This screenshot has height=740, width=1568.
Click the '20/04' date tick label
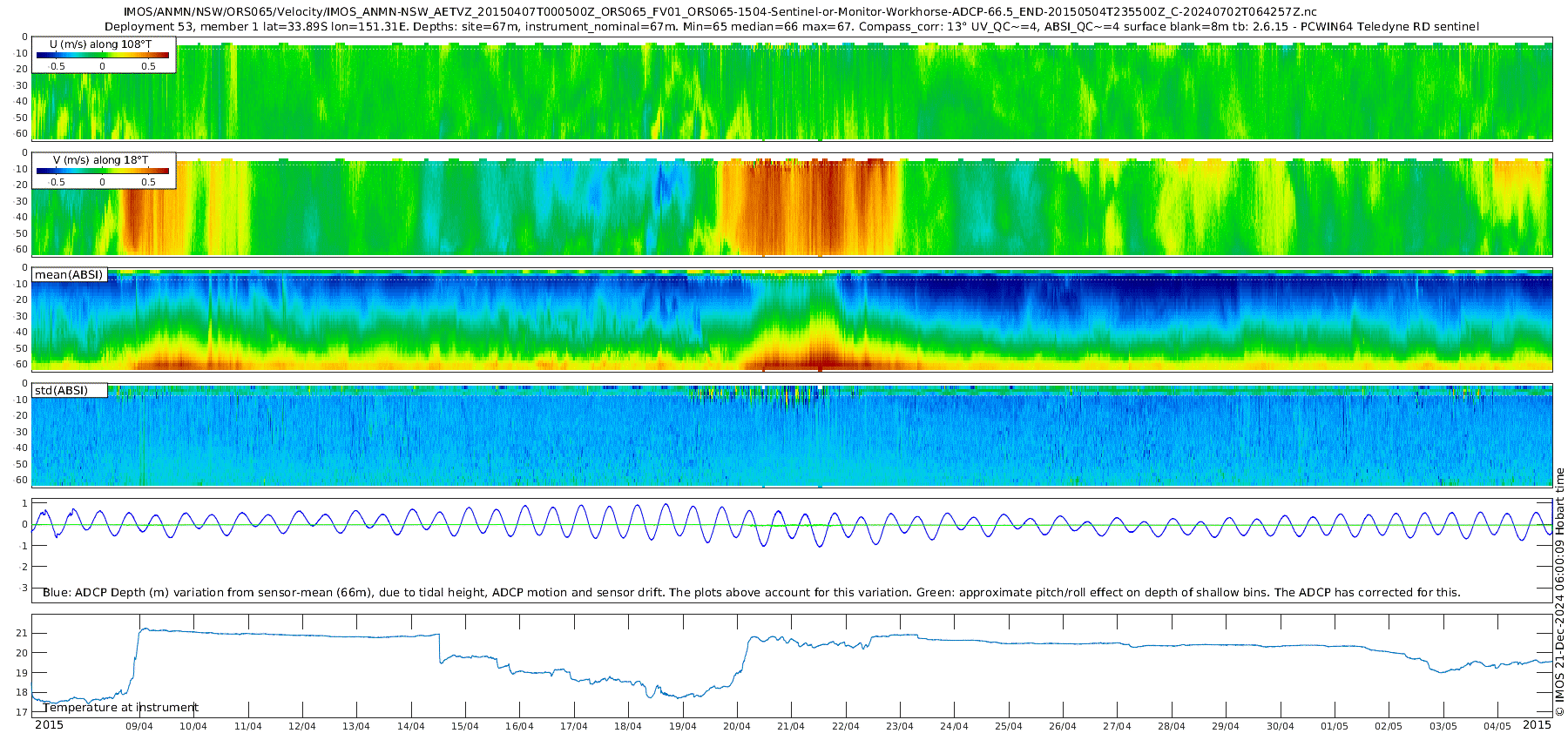[x=737, y=726]
